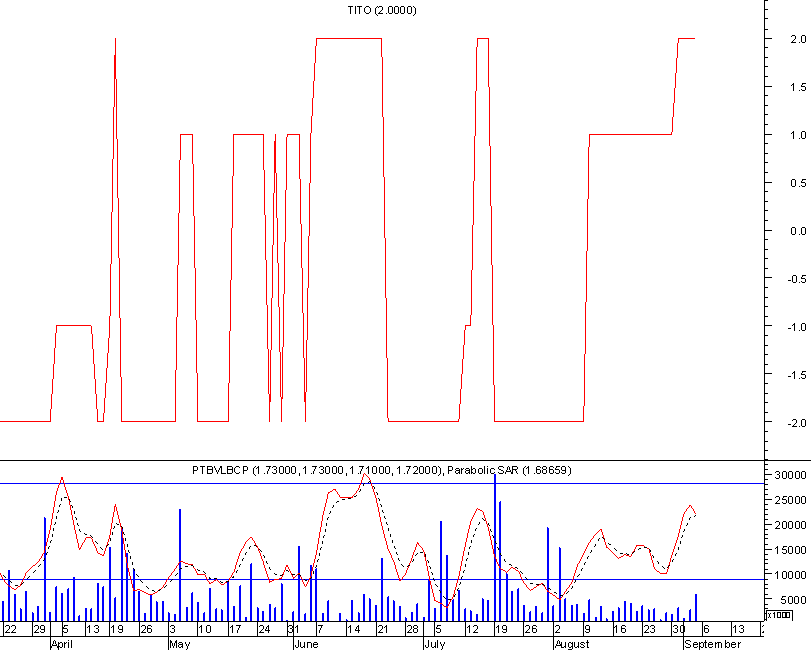Viewport: 811px width, 650px height.
Task: Click the 30000 volume axis label
Action: point(791,475)
